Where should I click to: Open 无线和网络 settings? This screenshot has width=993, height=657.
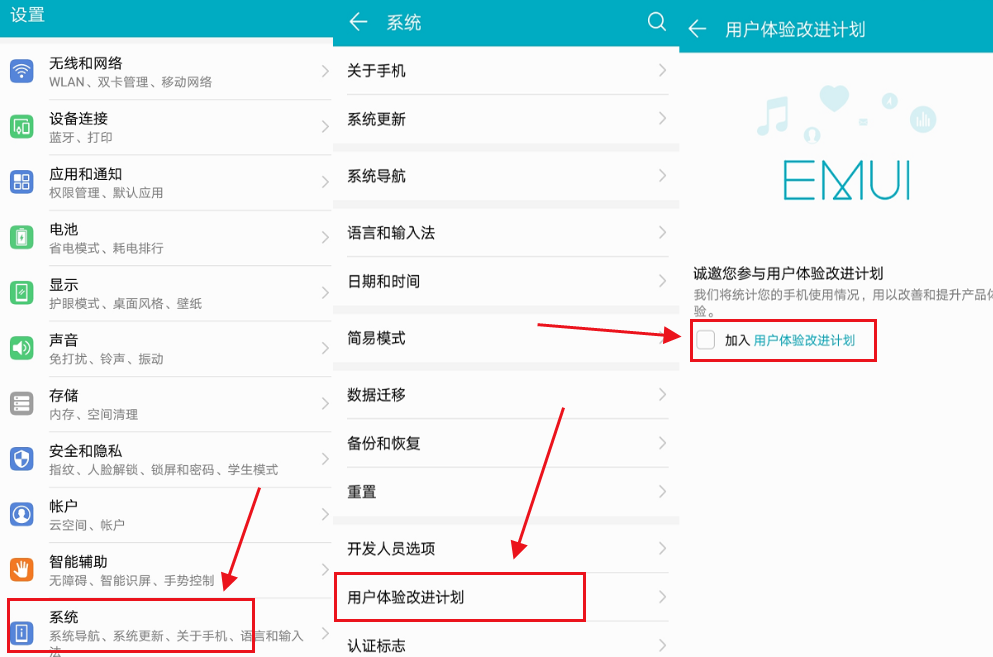click(167, 72)
